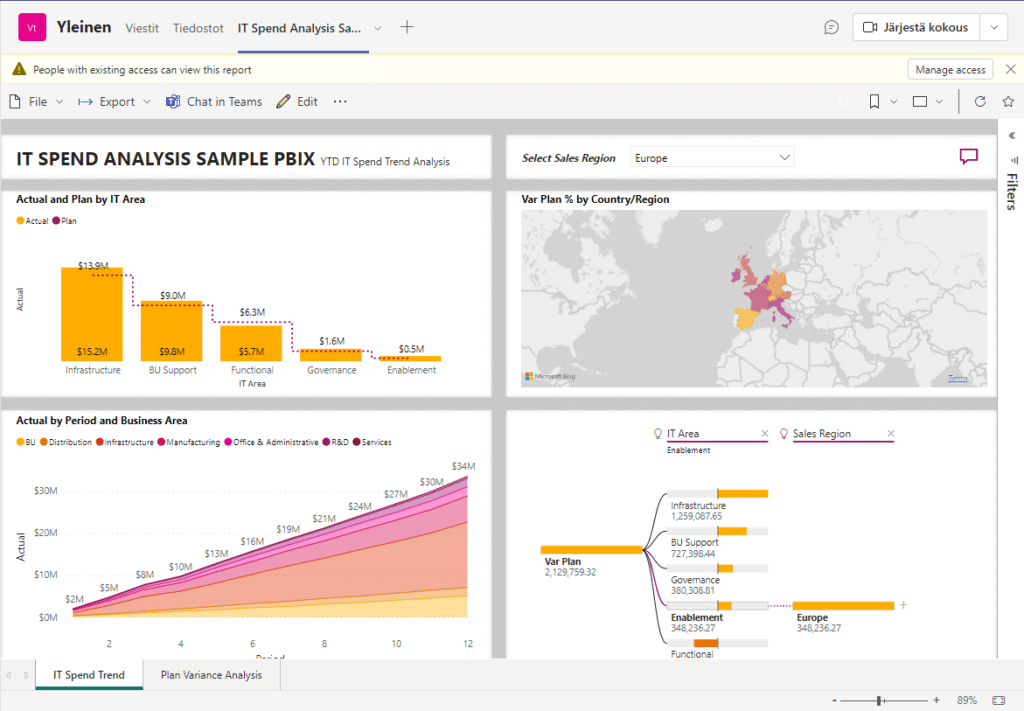1024x711 pixels.
Task: Favorite the report with star icon
Action: click(x=1008, y=101)
